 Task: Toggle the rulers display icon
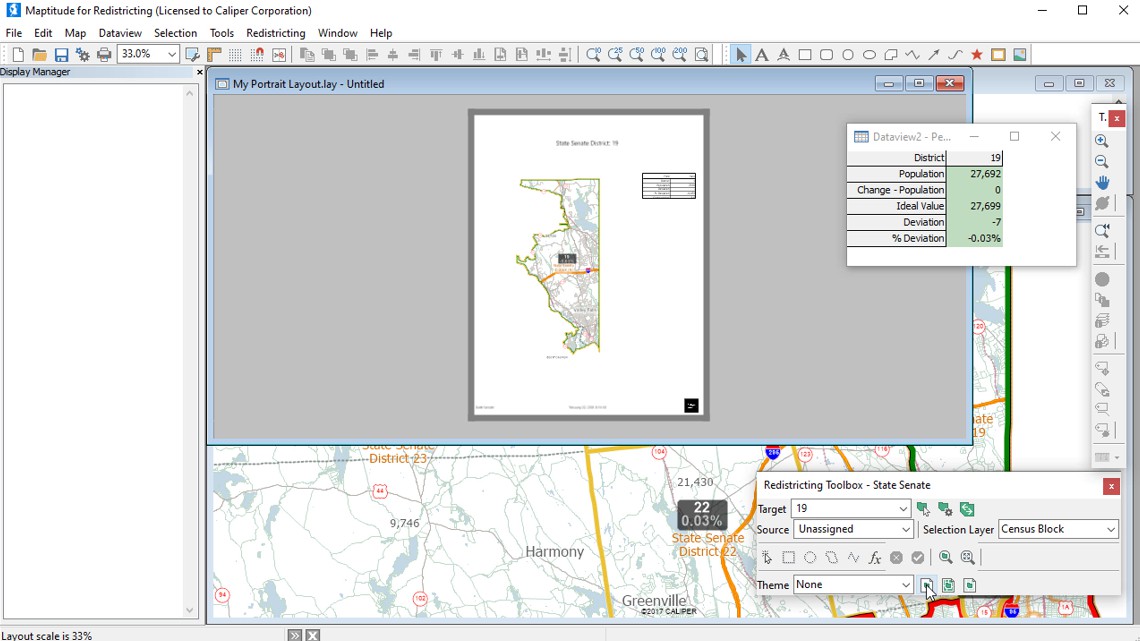click(x=214, y=55)
